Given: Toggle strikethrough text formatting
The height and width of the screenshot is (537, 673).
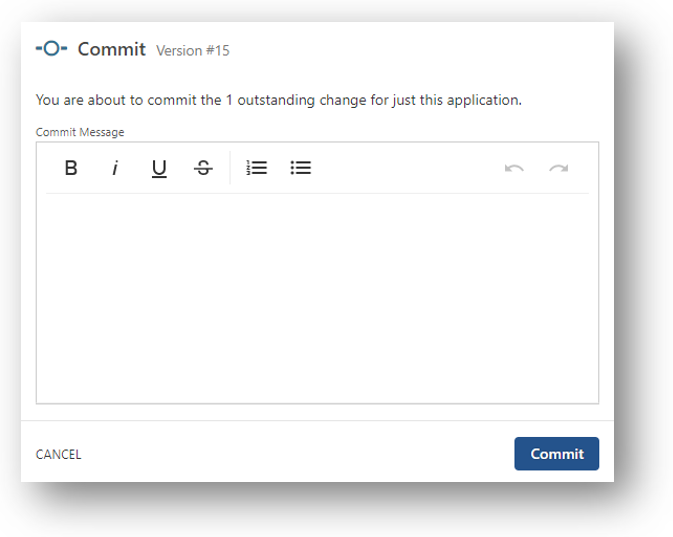Looking at the screenshot, I should [203, 168].
